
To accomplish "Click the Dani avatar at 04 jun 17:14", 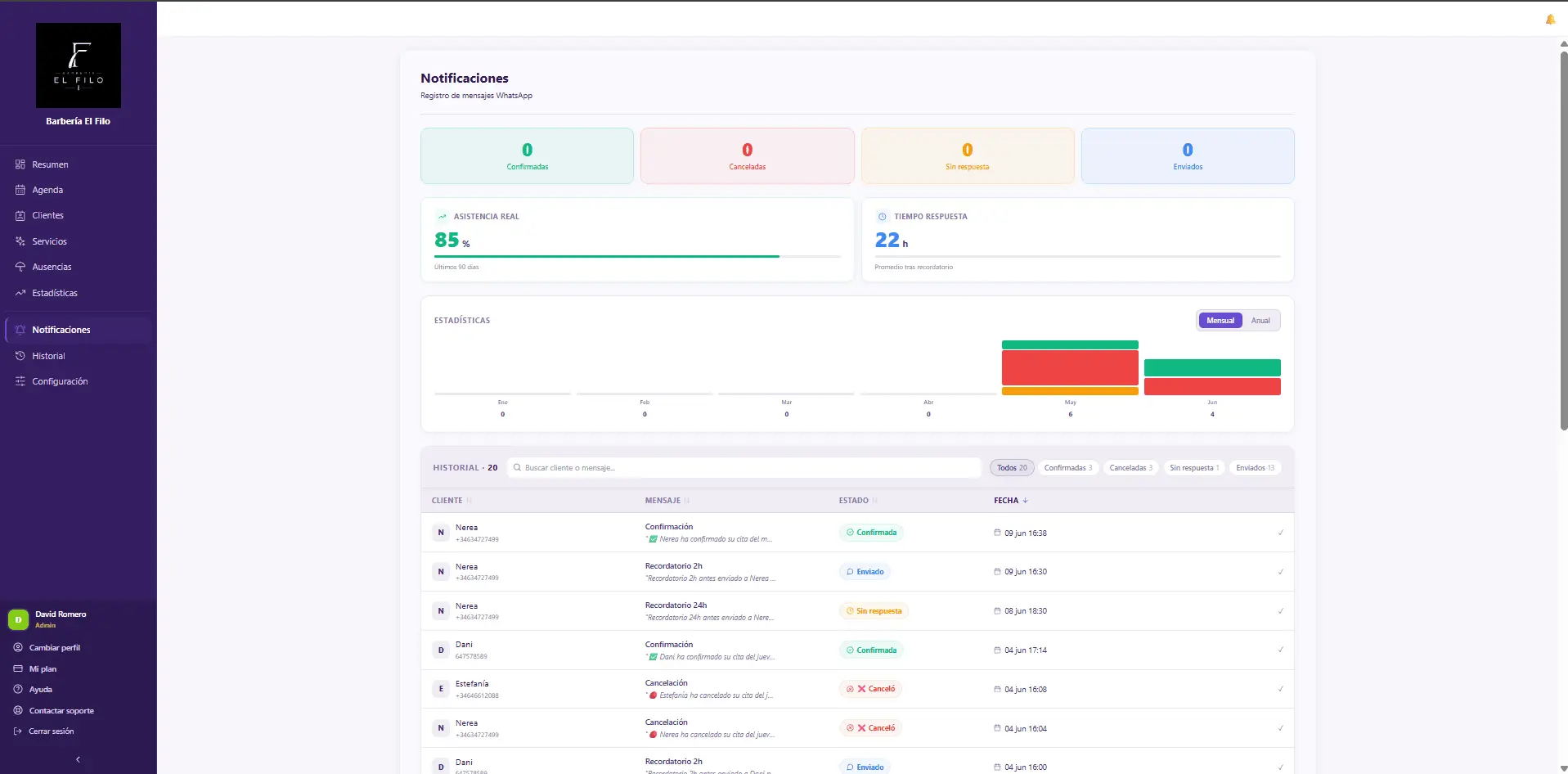I will [x=441, y=650].
